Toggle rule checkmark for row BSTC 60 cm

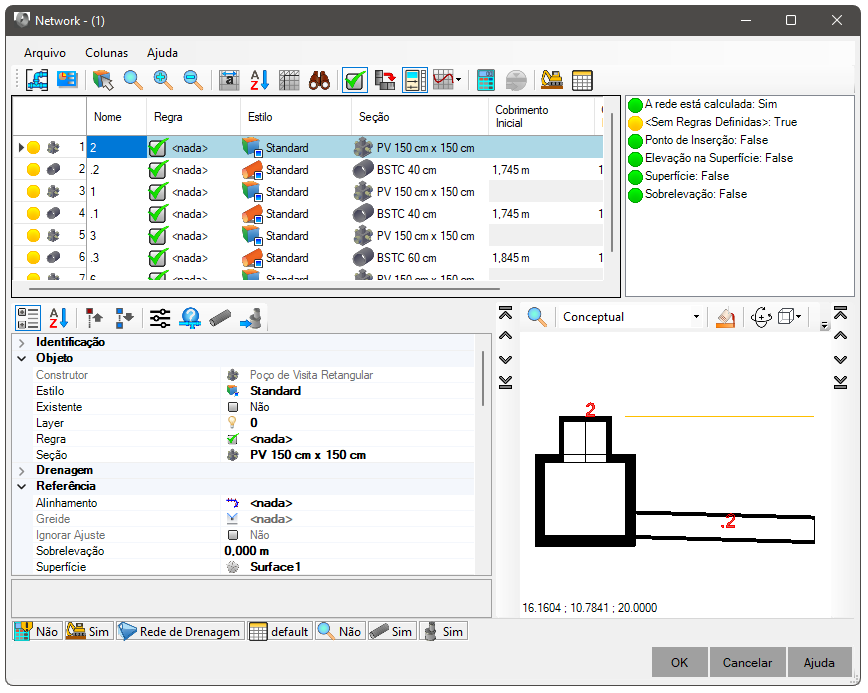(158, 258)
